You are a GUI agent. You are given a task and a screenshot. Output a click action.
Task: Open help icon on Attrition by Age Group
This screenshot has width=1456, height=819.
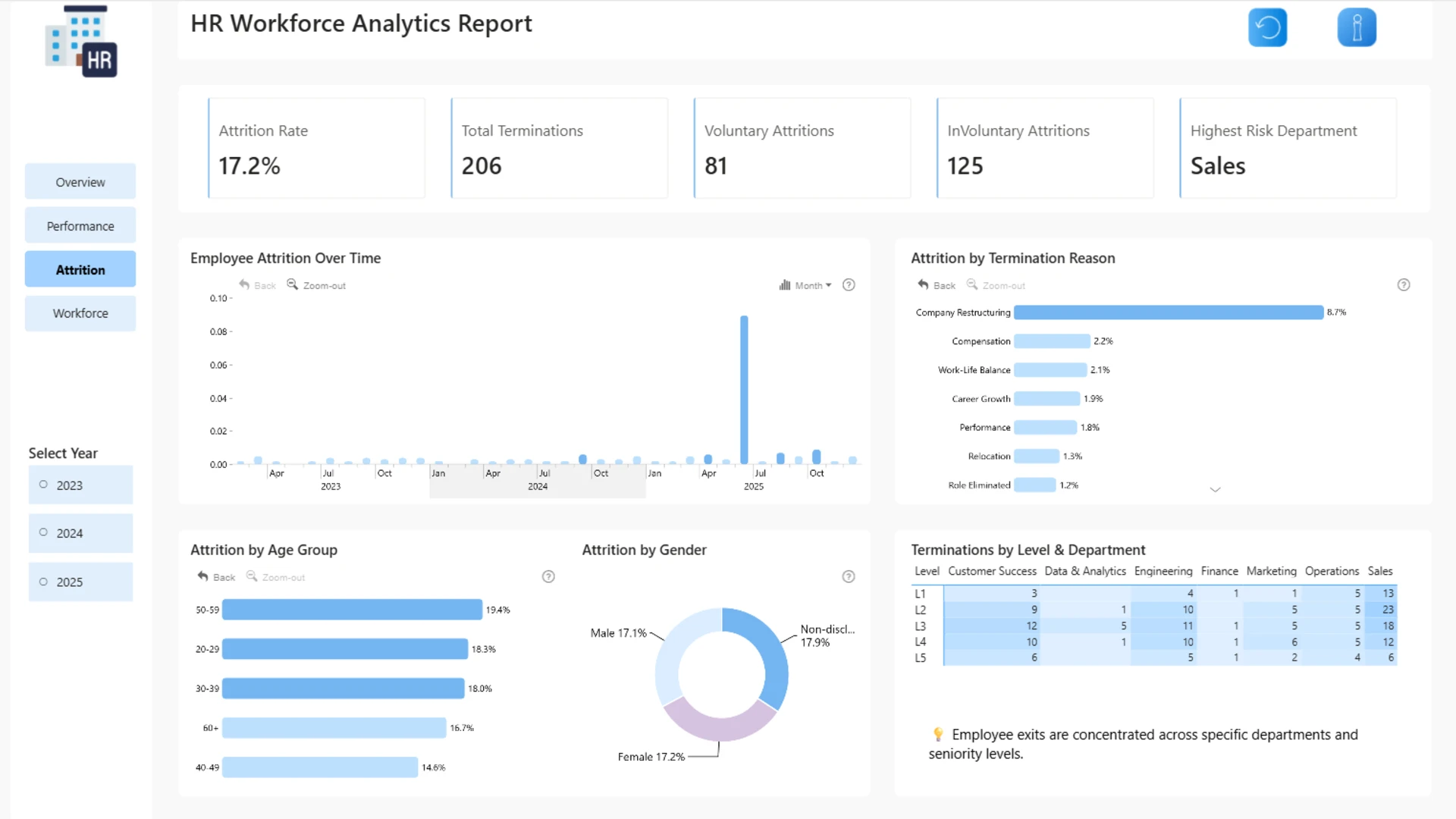click(548, 577)
